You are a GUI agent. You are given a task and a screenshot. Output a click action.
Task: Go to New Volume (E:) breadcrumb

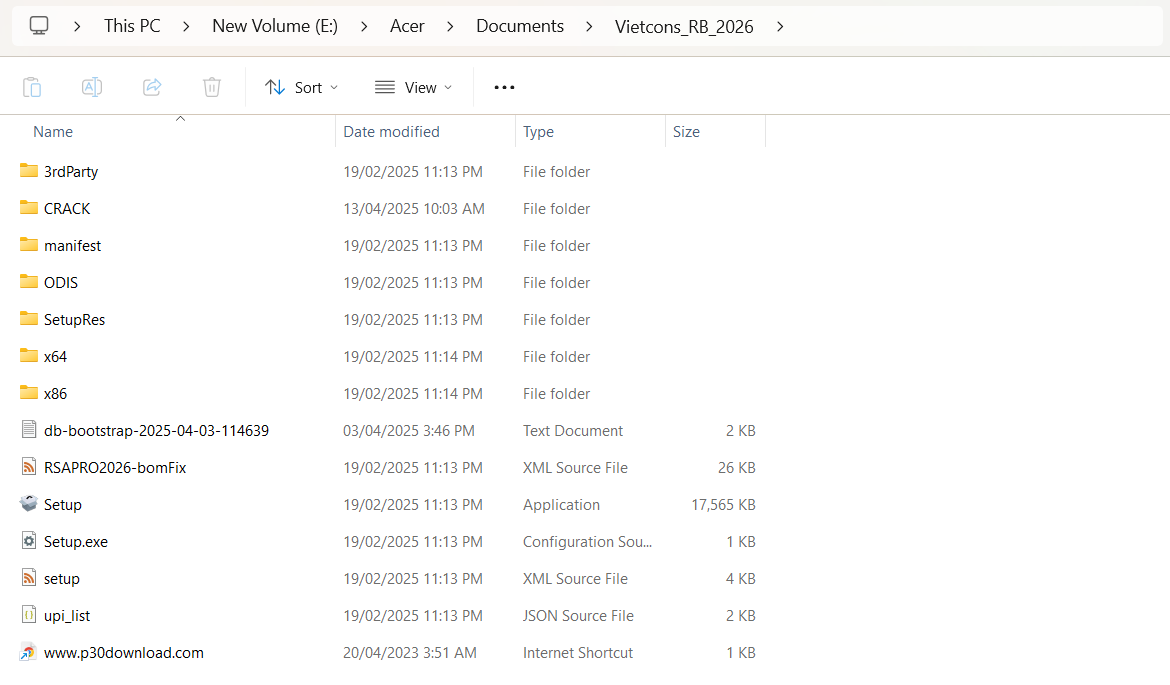click(274, 26)
